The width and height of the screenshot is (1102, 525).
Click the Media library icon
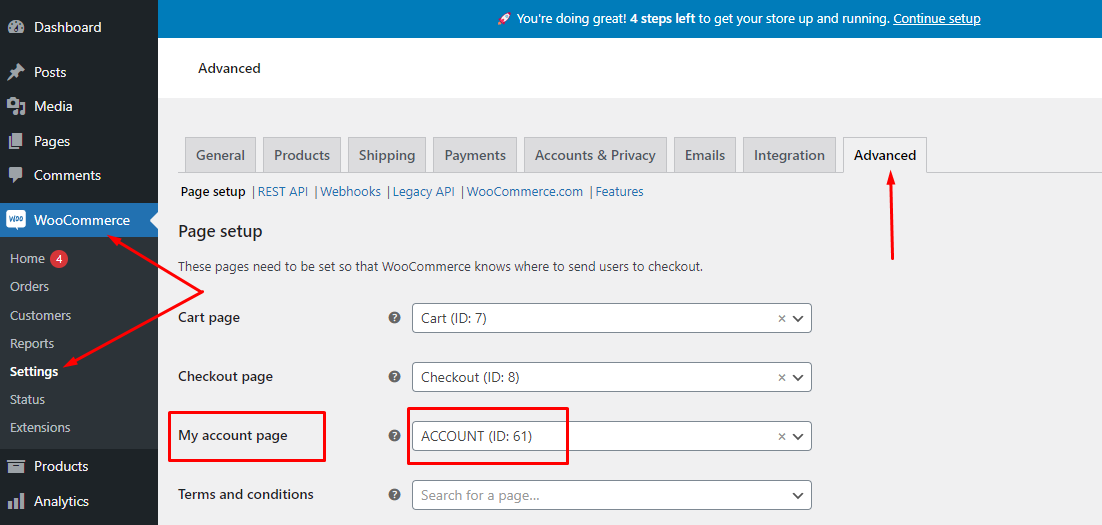15,107
